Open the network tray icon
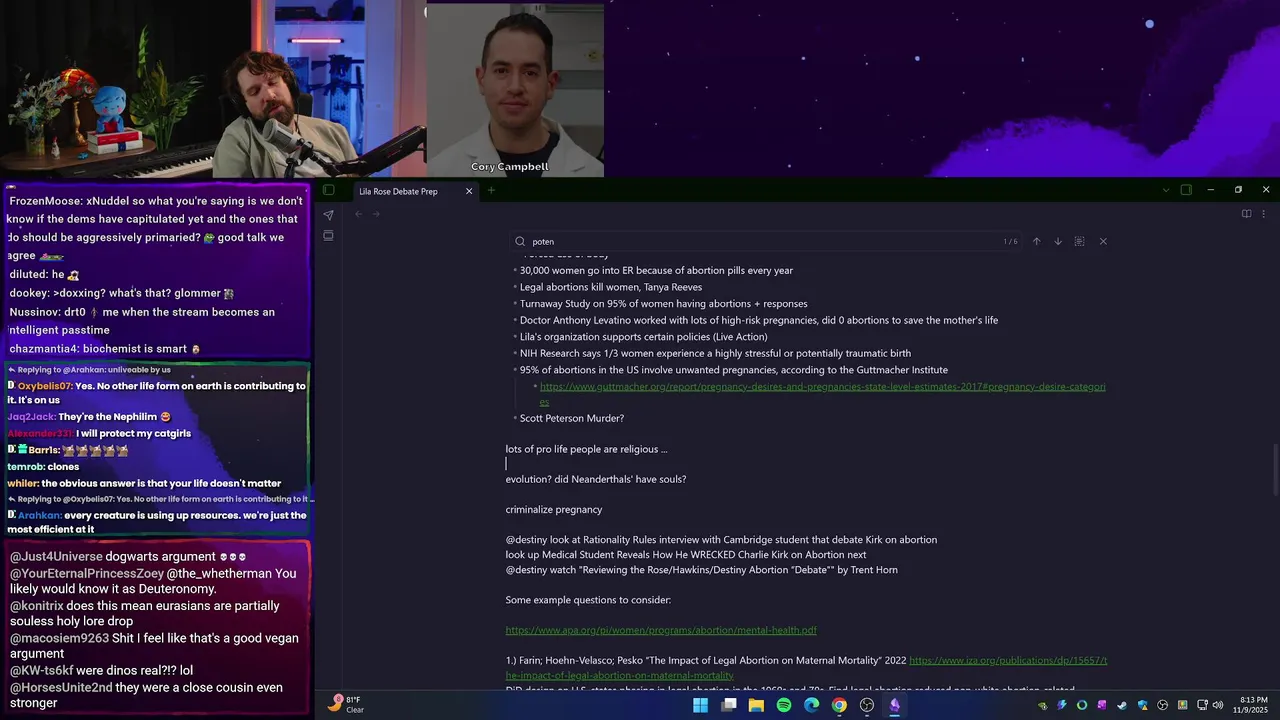Screen dimensions: 1280x720 tap(1201, 705)
